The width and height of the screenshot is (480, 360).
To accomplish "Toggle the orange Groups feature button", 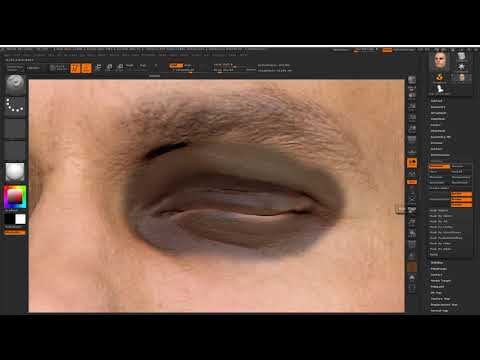I will 462,199.
